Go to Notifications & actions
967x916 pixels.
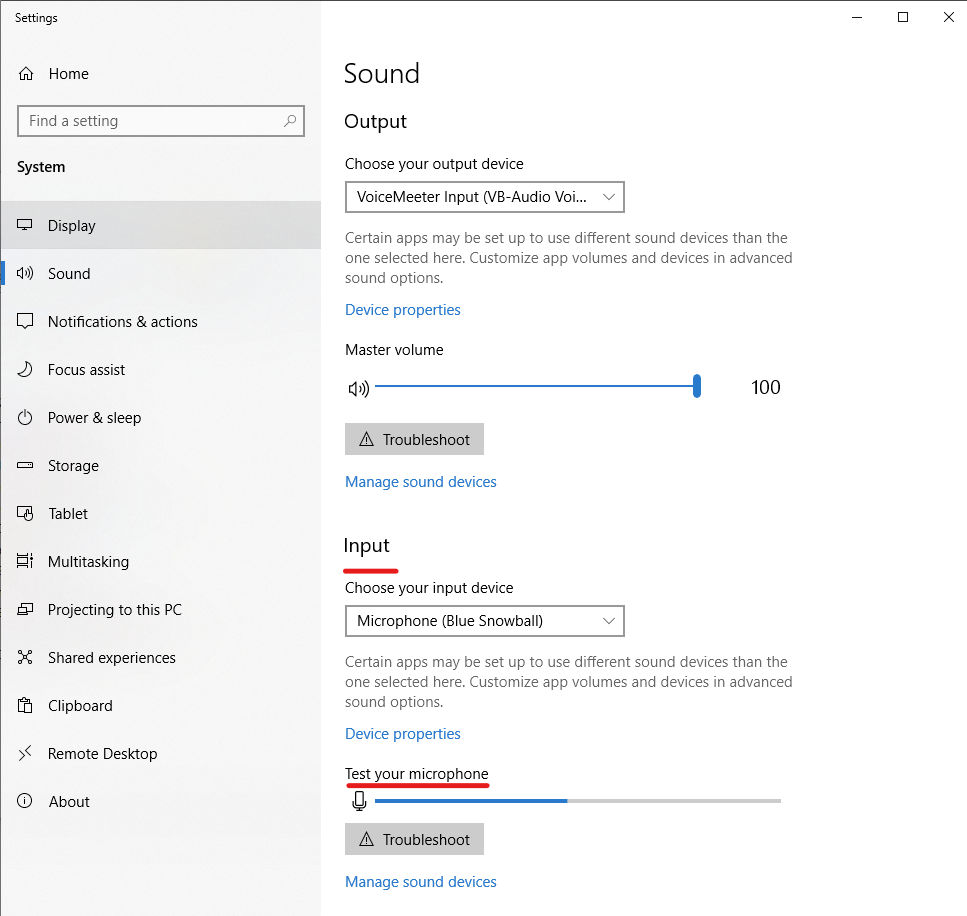click(161, 321)
